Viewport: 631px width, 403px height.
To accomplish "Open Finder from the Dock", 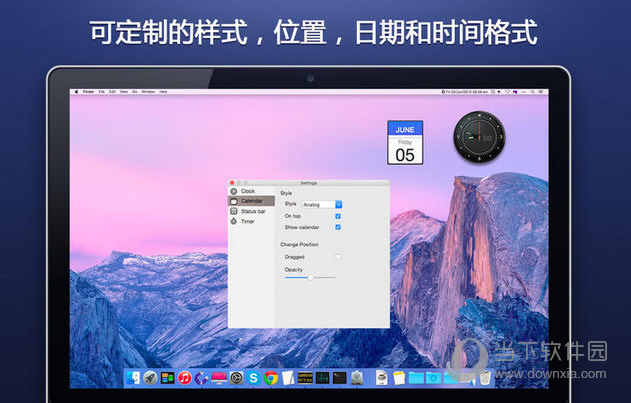I will coord(133,378).
